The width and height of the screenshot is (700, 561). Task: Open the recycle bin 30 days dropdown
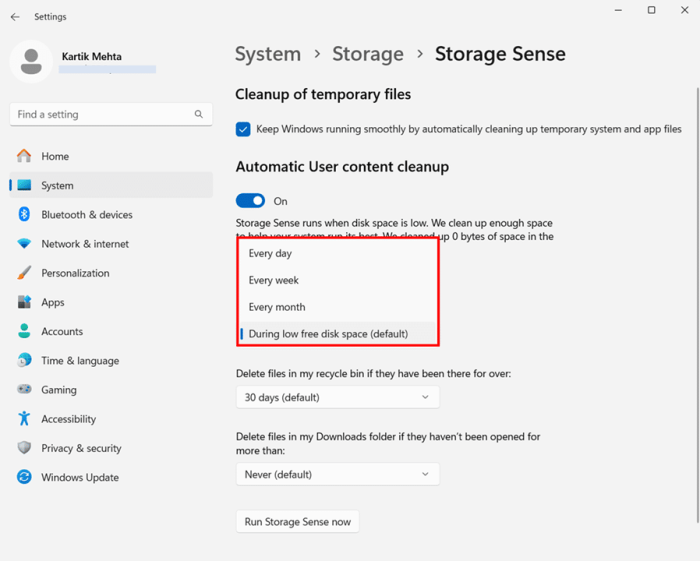pos(338,397)
